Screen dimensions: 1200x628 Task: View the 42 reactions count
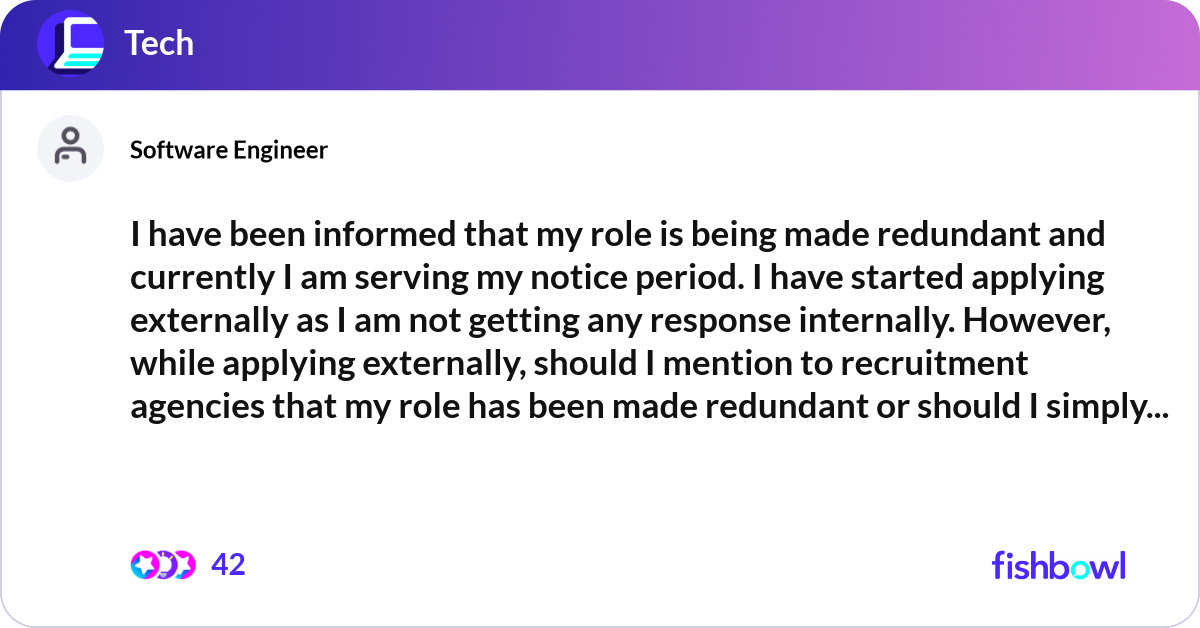(228, 565)
